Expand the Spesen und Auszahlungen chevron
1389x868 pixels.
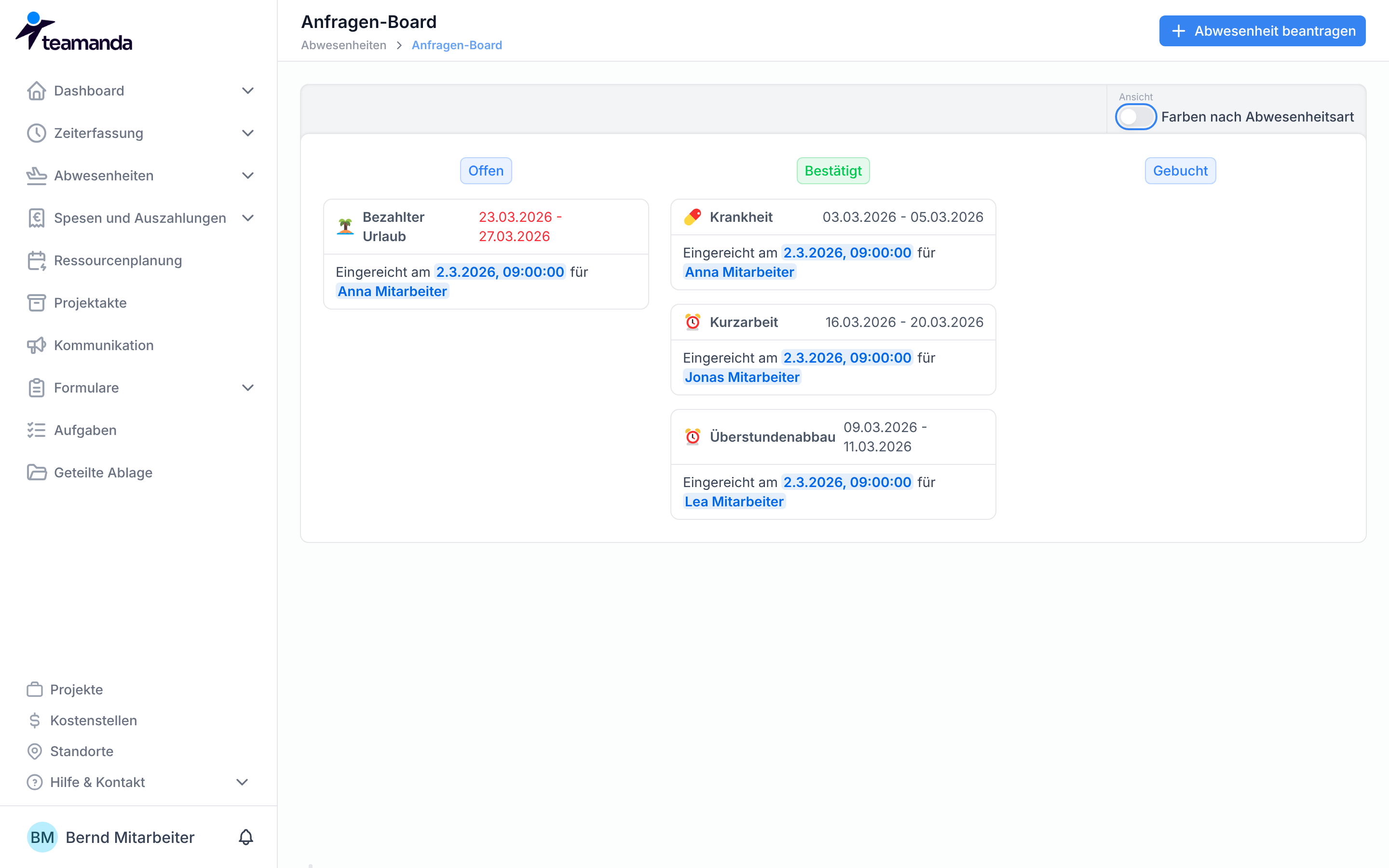[247, 218]
